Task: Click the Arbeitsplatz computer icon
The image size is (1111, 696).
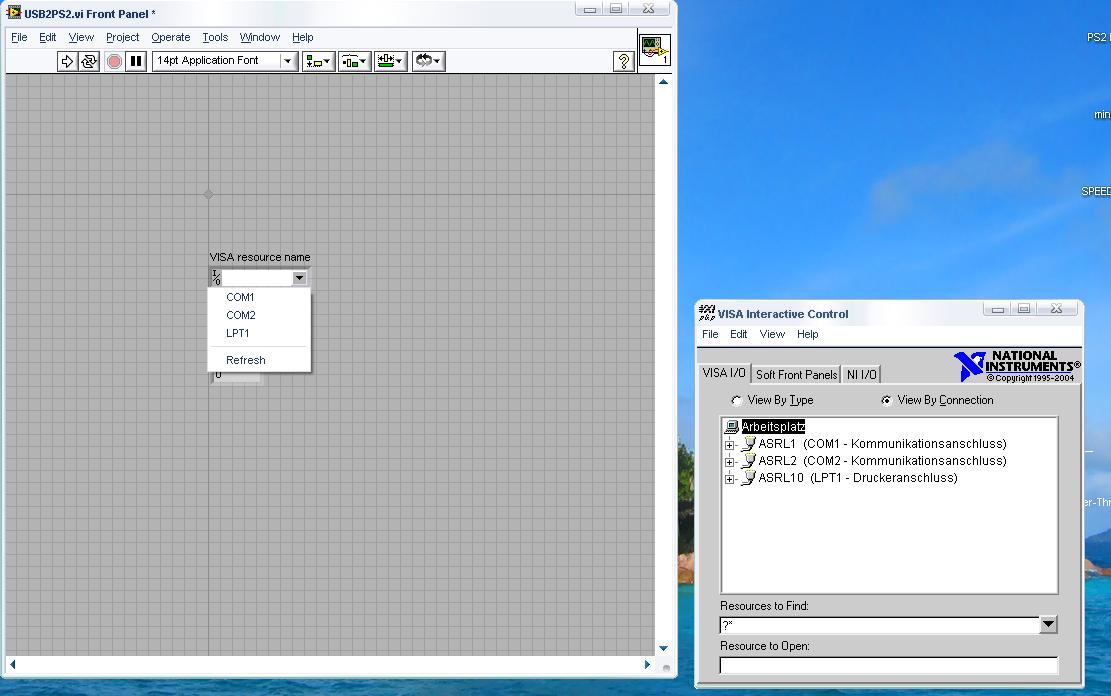Action: pyautogui.click(x=731, y=427)
